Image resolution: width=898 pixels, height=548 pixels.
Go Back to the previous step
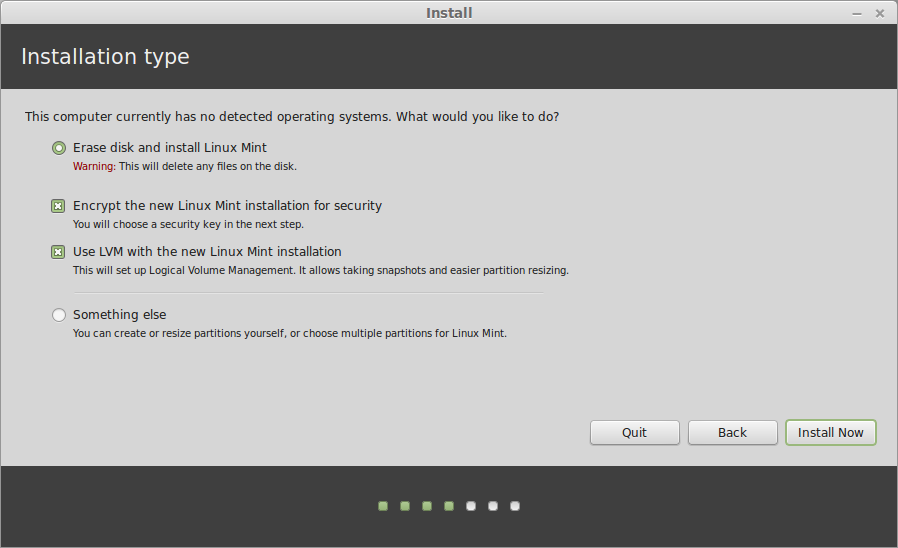pos(732,432)
